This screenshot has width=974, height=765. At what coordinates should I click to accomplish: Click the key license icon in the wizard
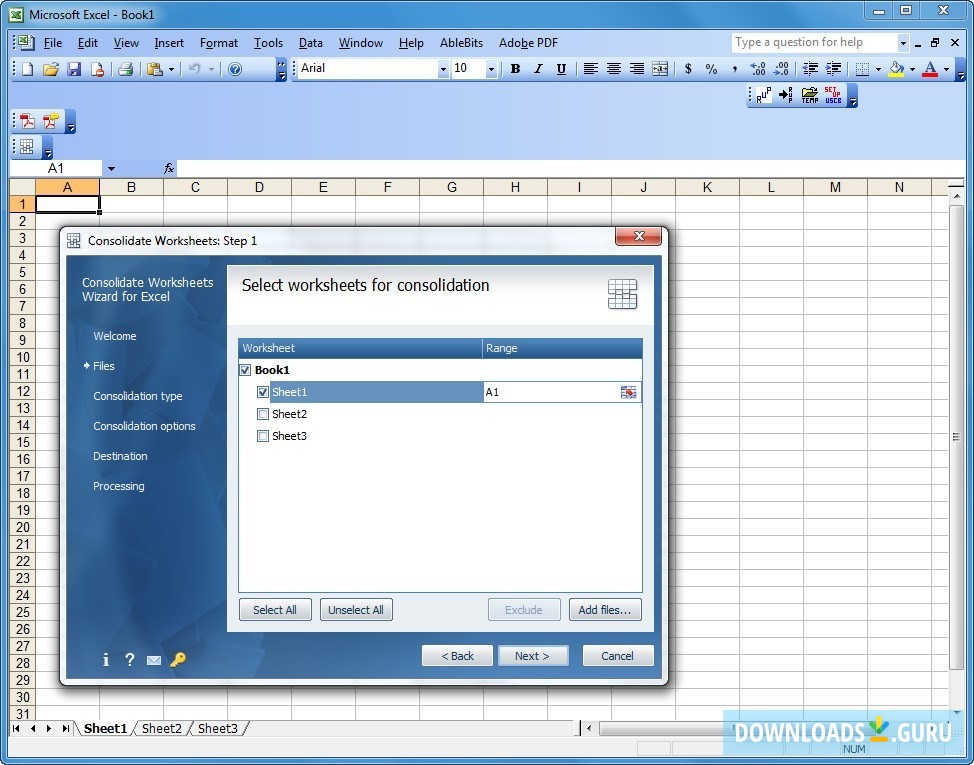click(178, 659)
